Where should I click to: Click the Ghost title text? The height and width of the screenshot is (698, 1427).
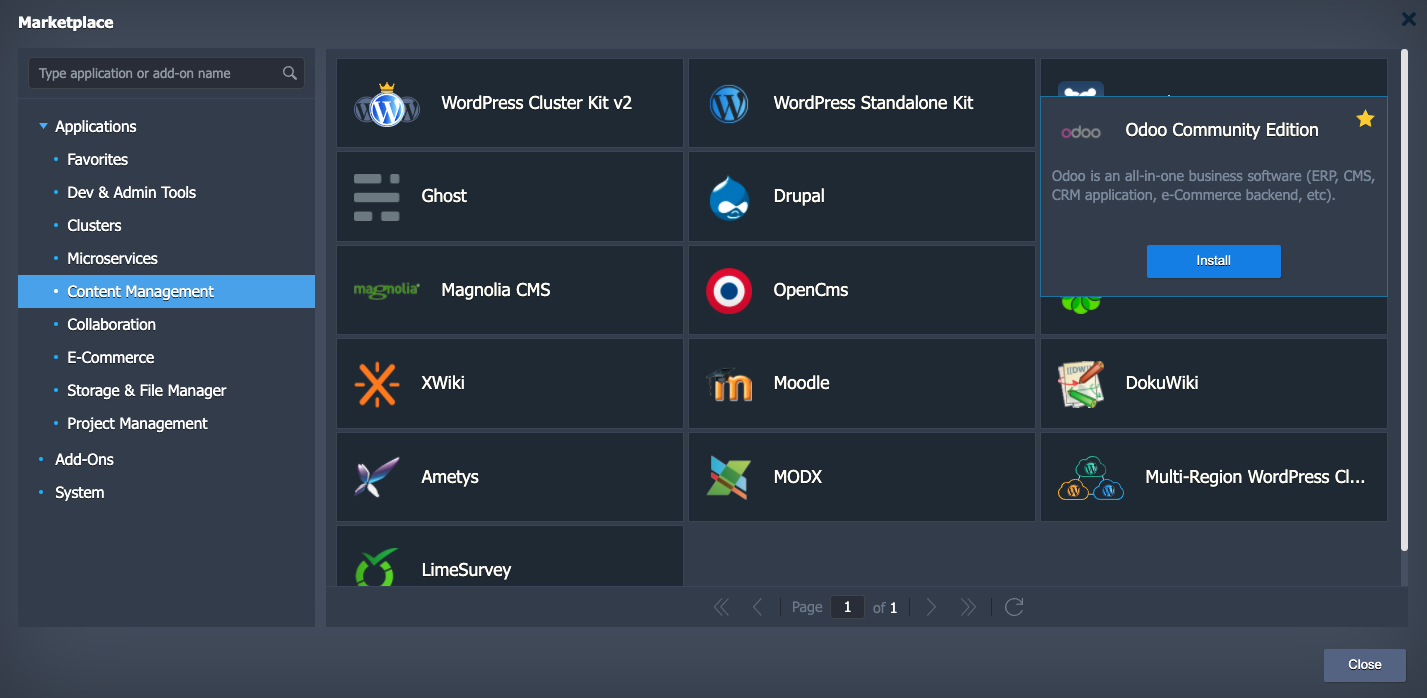click(444, 196)
